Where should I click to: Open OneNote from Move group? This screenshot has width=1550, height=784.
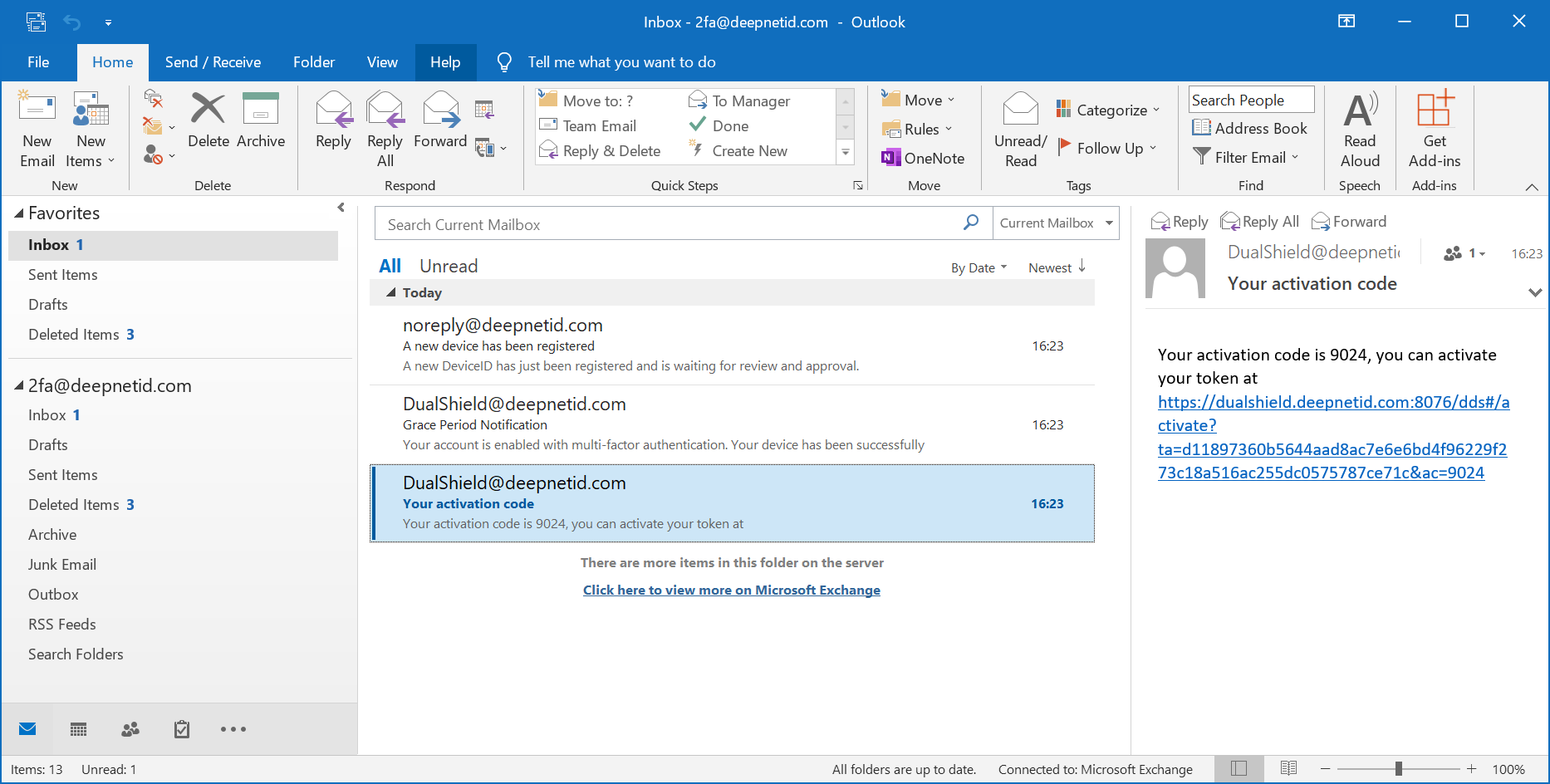click(923, 158)
